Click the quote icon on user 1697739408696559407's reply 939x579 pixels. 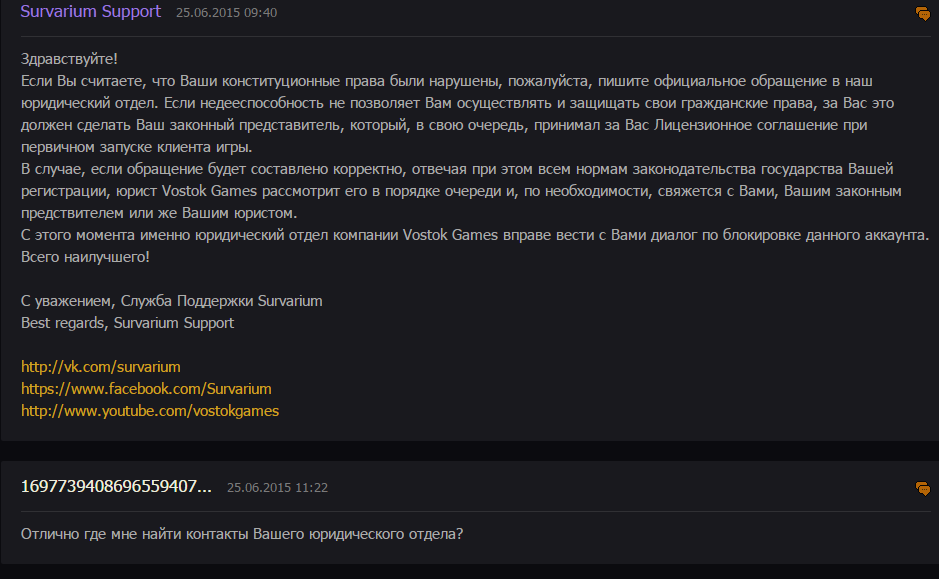click(x=922, y=489)
